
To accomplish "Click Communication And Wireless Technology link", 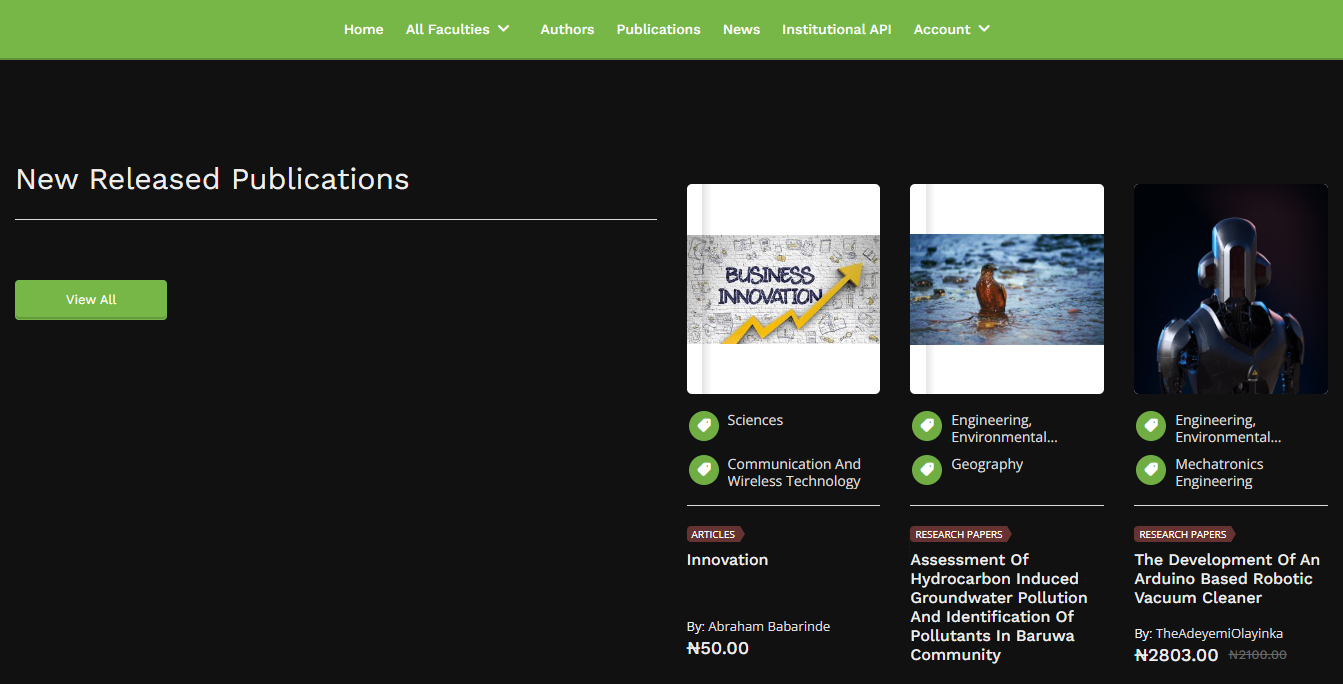I will point(794,472).
